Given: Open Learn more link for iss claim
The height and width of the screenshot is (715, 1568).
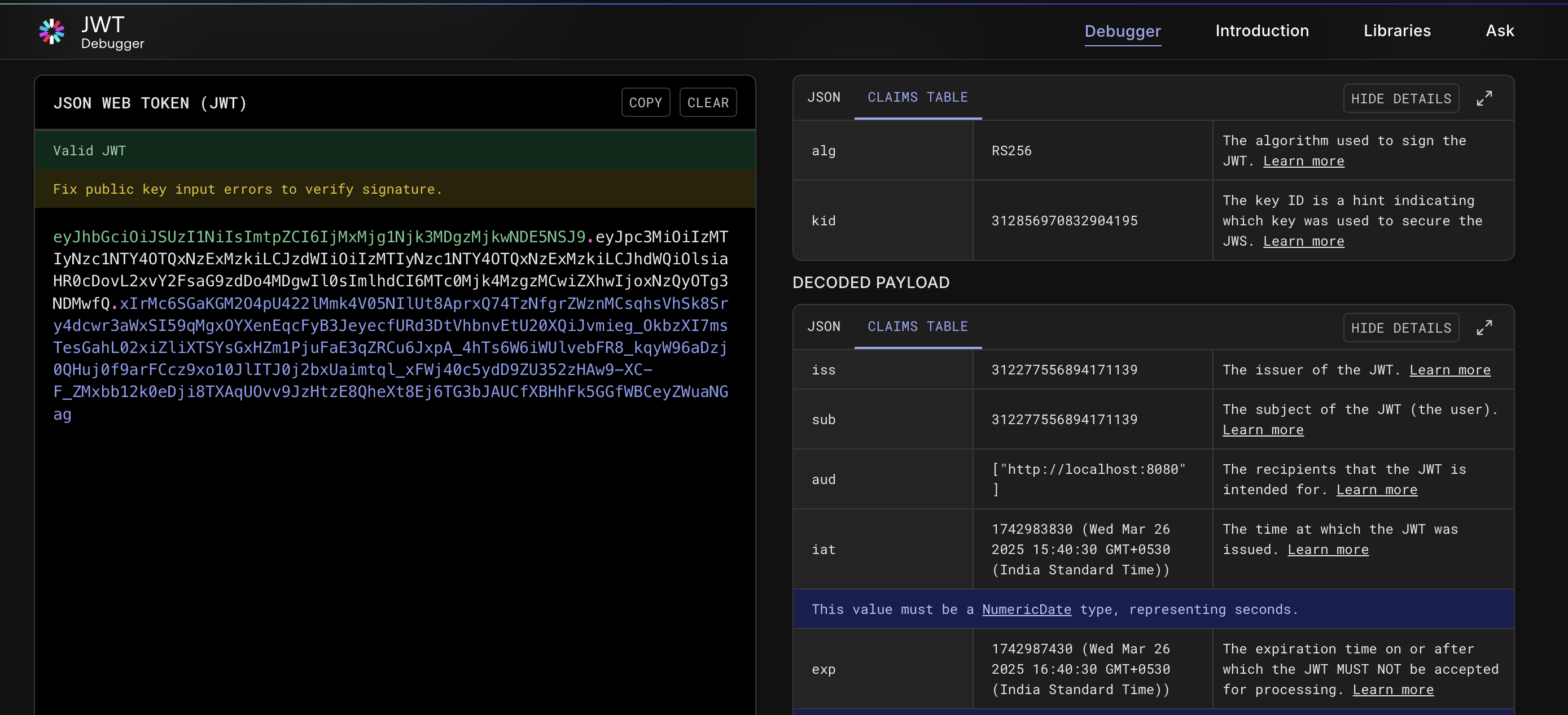Looking at the screenshot, I should click(1449, 370).
